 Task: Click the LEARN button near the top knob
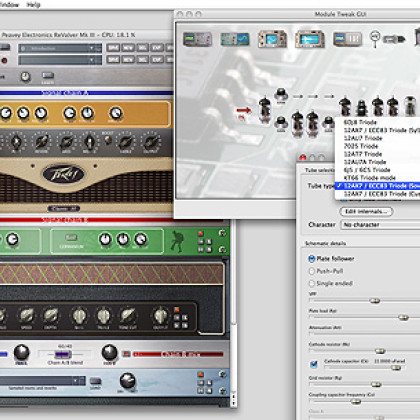[48, 75]
